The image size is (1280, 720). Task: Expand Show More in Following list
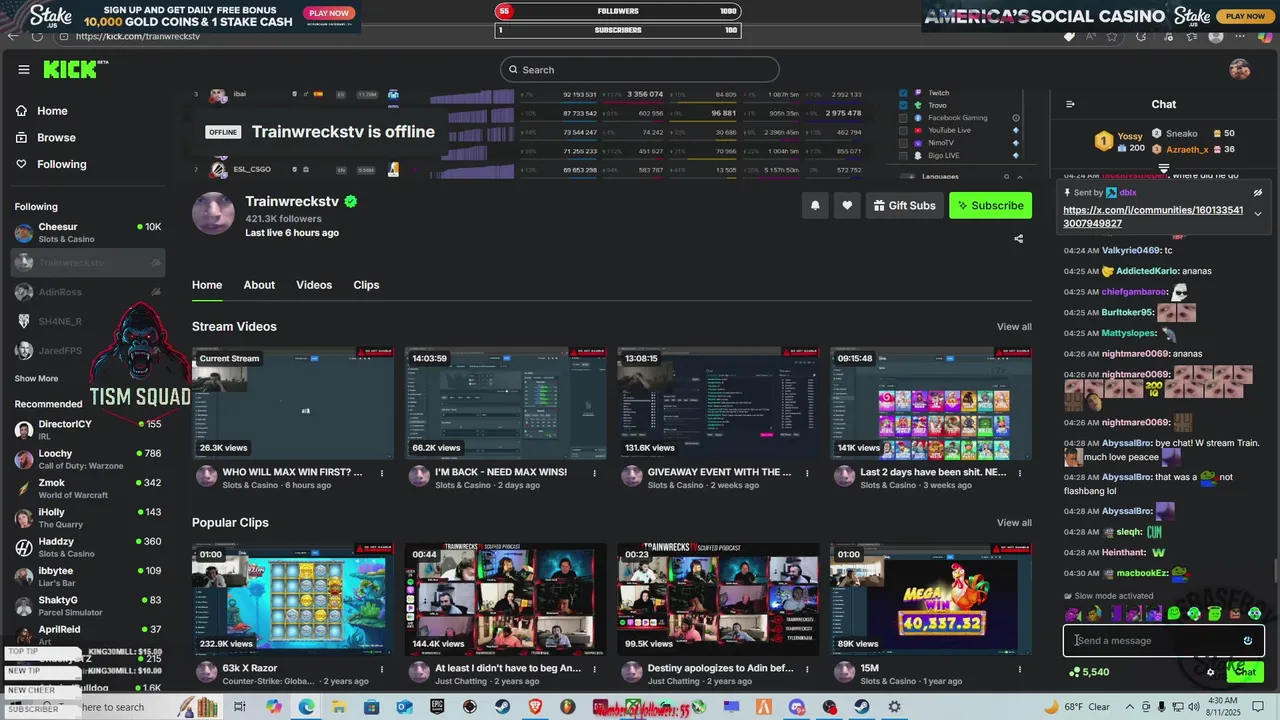[x=36, y=379]
